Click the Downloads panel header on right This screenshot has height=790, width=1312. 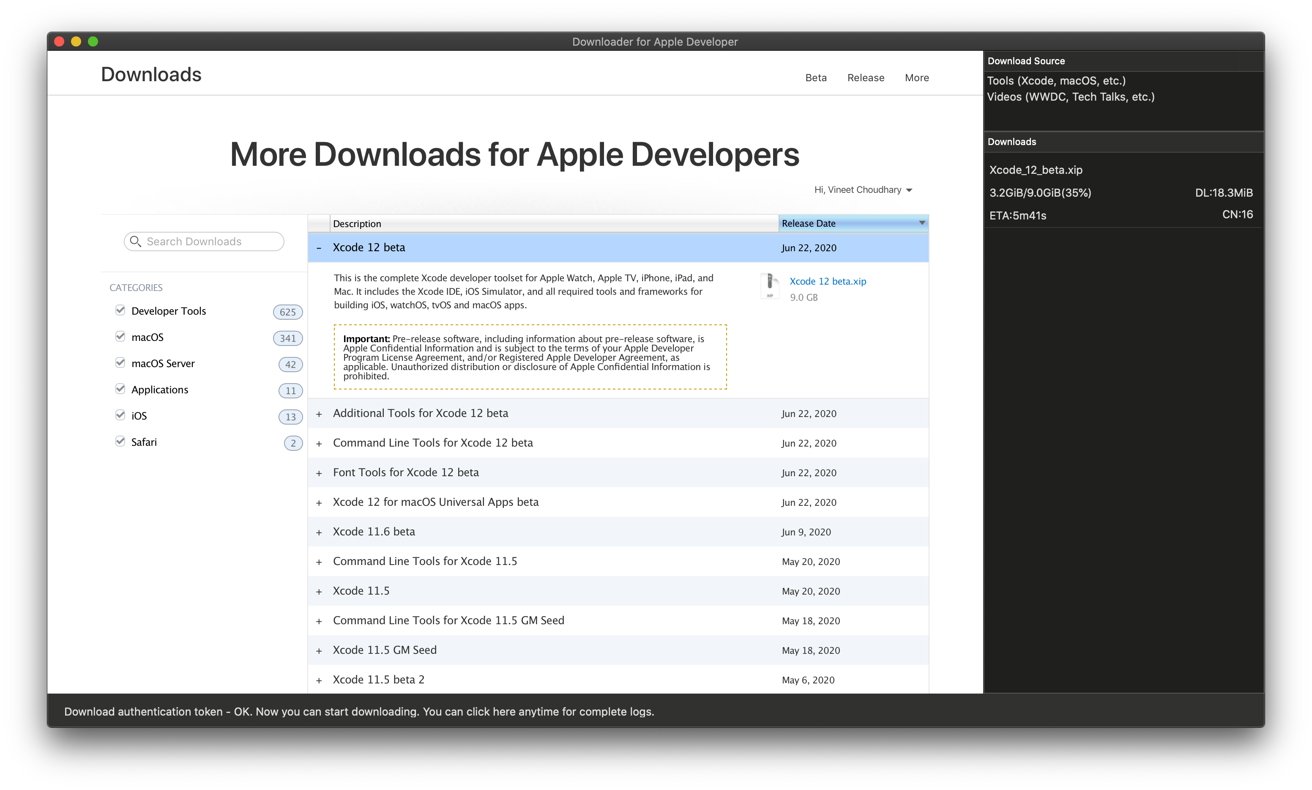1124,142
